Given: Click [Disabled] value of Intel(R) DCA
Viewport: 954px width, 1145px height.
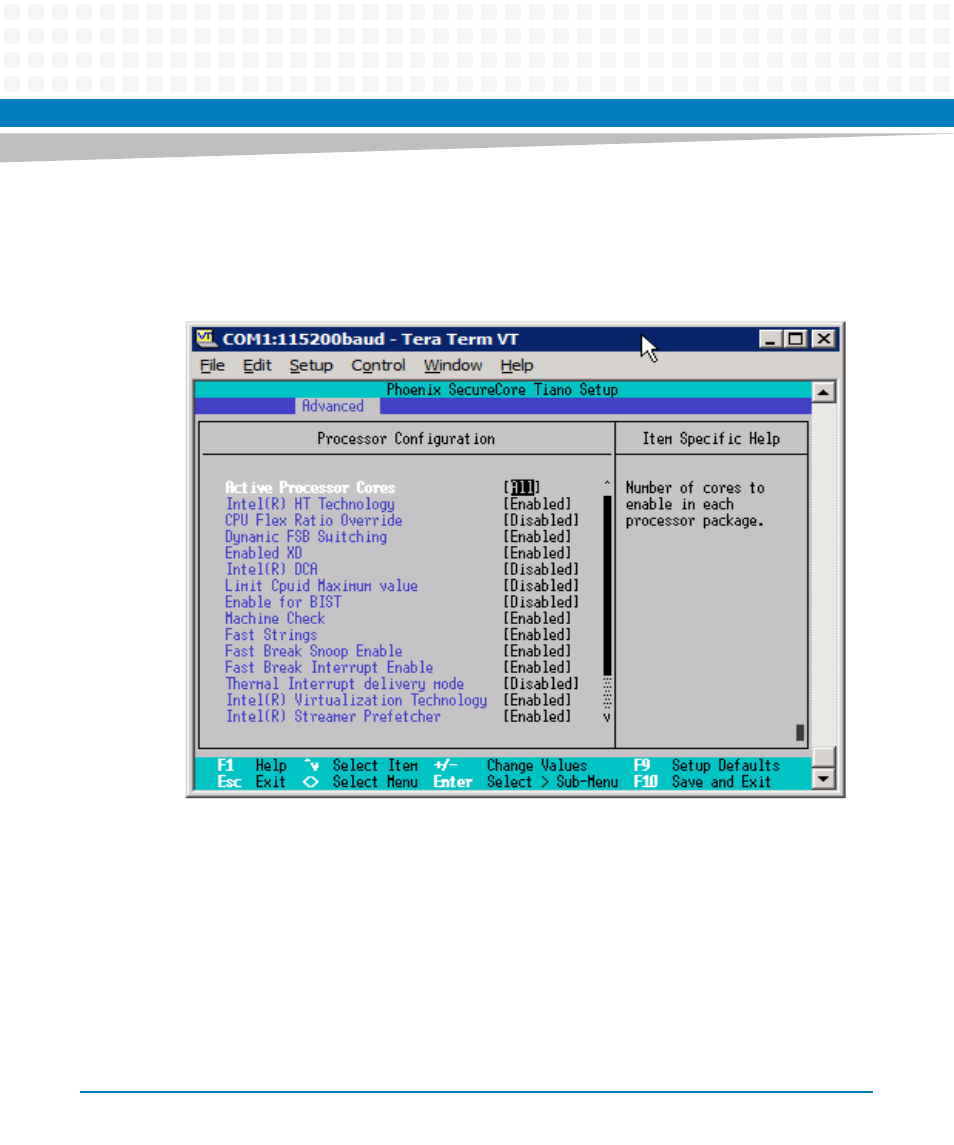Looking at the screenshot, I should click(541, 569).
